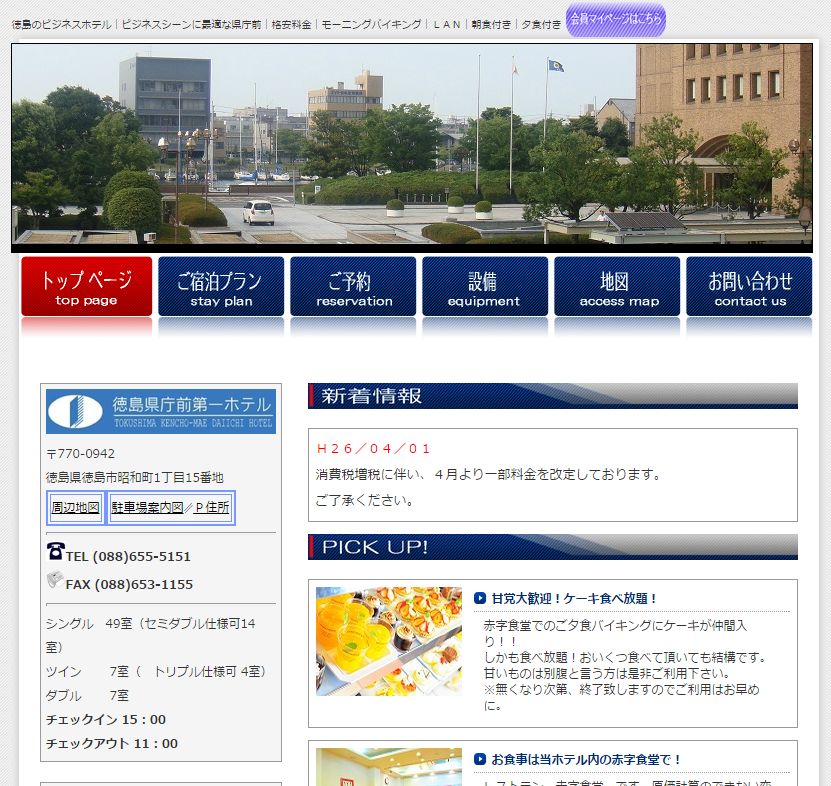
Task: Open the 周辺地図 link
Action: [76, 508]
